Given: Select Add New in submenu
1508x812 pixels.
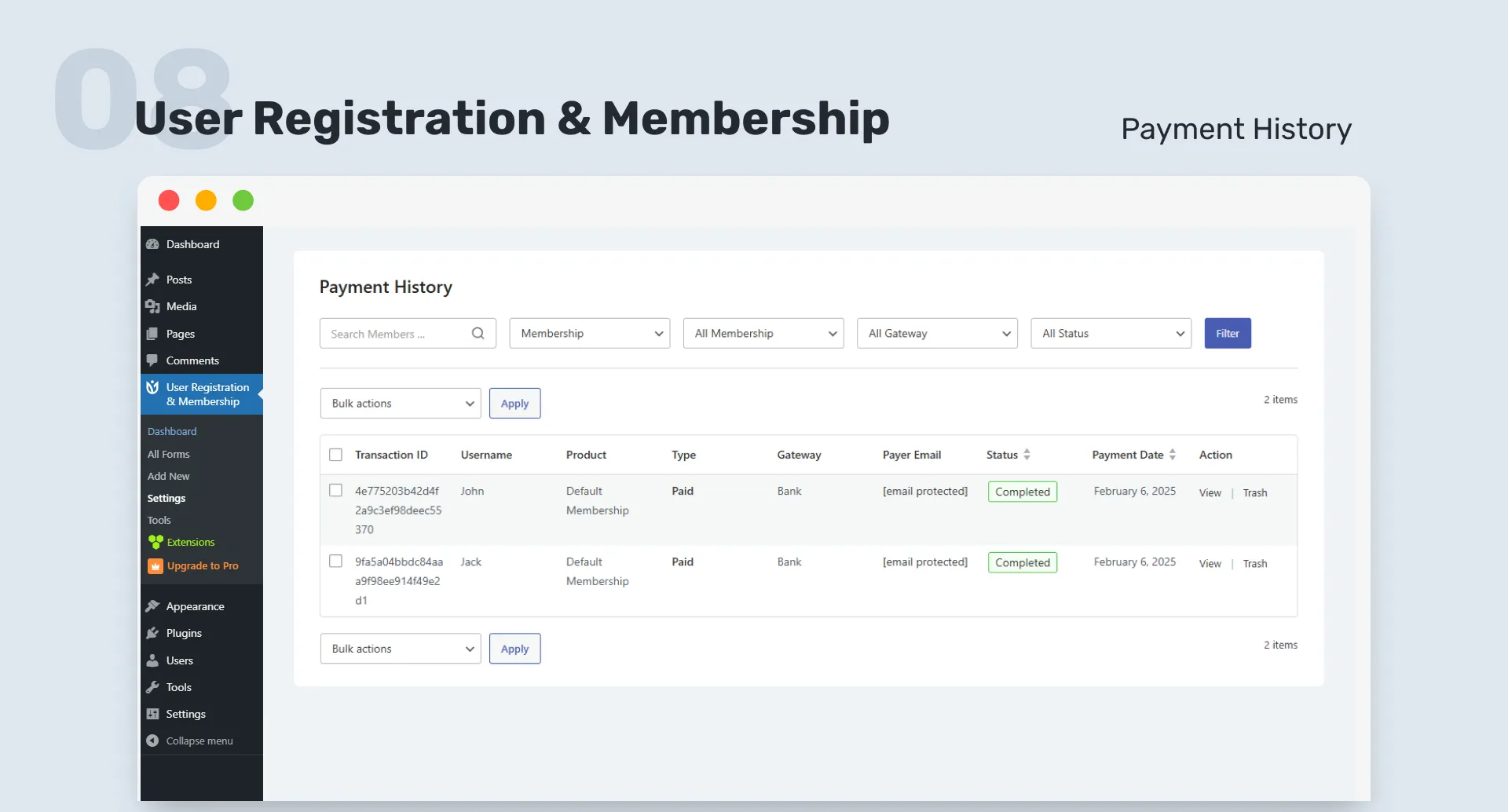Looking at the screenshot, I should click(169, 476).
